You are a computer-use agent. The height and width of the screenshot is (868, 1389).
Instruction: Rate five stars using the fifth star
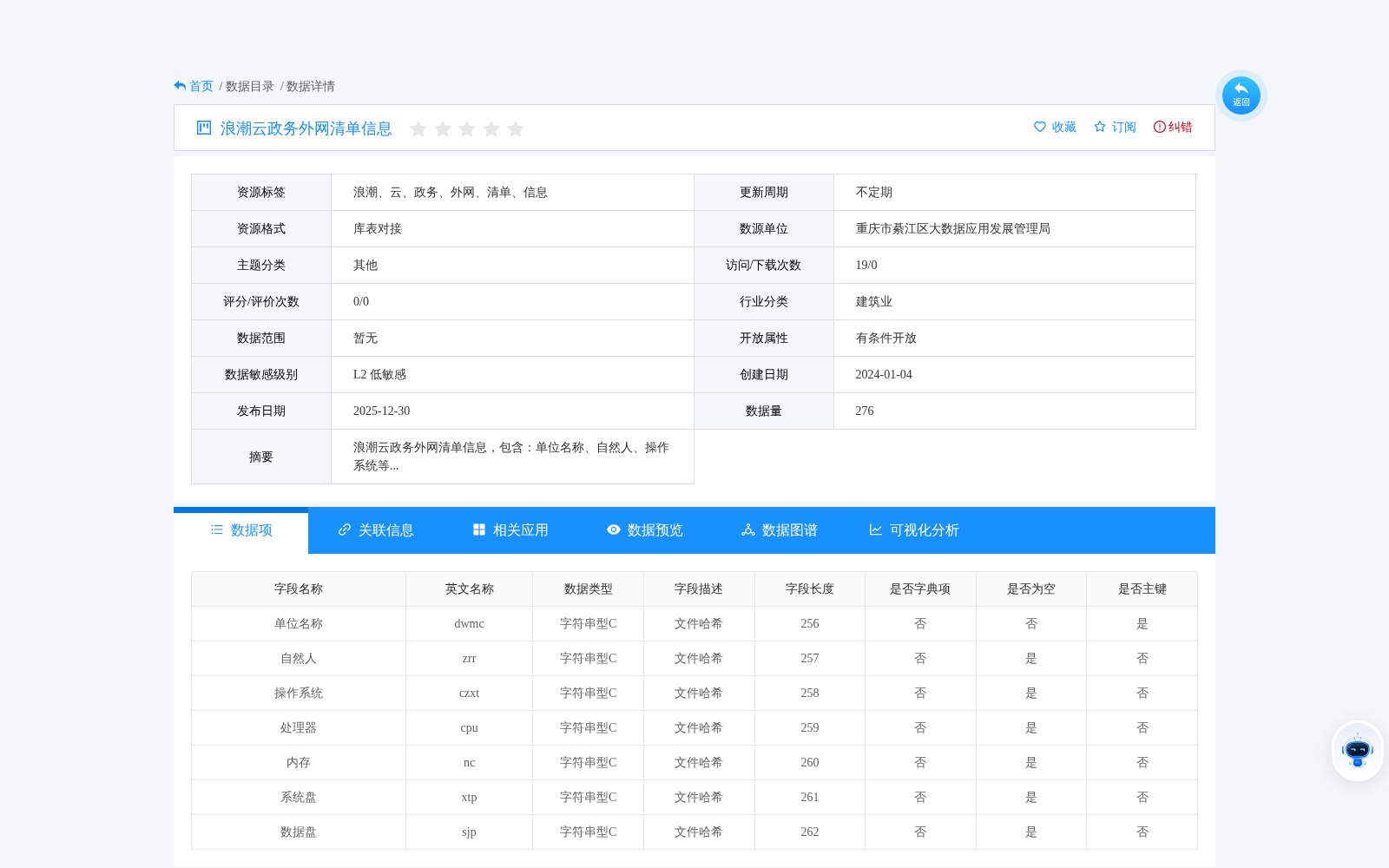(x=516, y=128)
